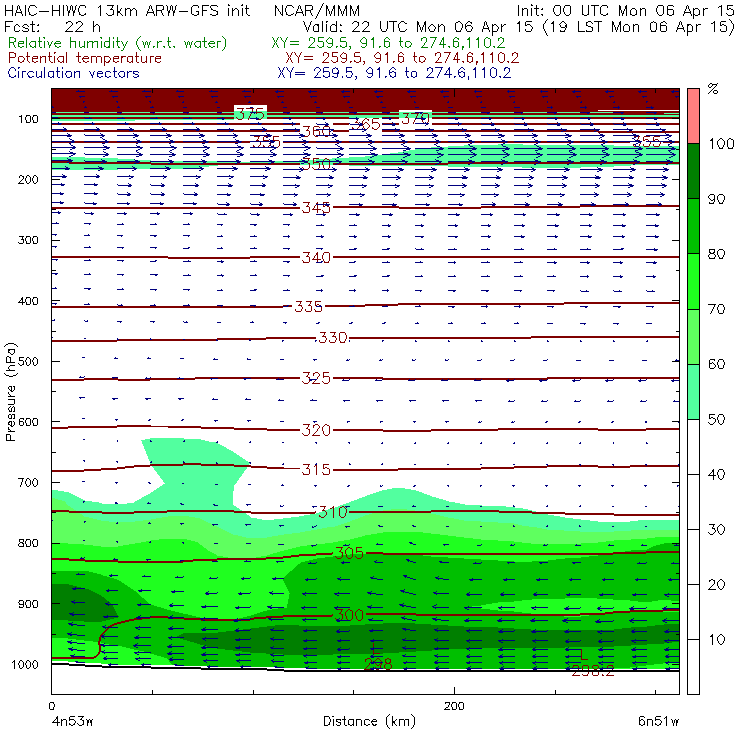
Task: Click the 'Valid: 22 UTC Mon 06 Apr 15' text
Action: 418,27
